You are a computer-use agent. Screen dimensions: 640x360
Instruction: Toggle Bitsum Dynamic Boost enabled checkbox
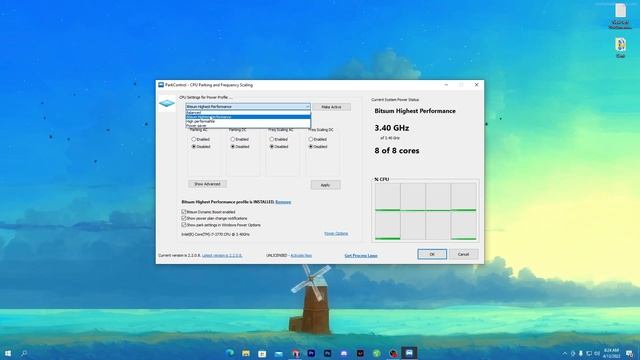184,212
